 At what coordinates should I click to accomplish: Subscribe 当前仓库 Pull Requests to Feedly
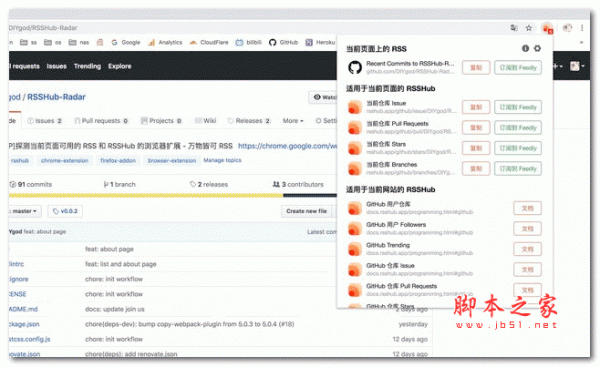[518, 127]
